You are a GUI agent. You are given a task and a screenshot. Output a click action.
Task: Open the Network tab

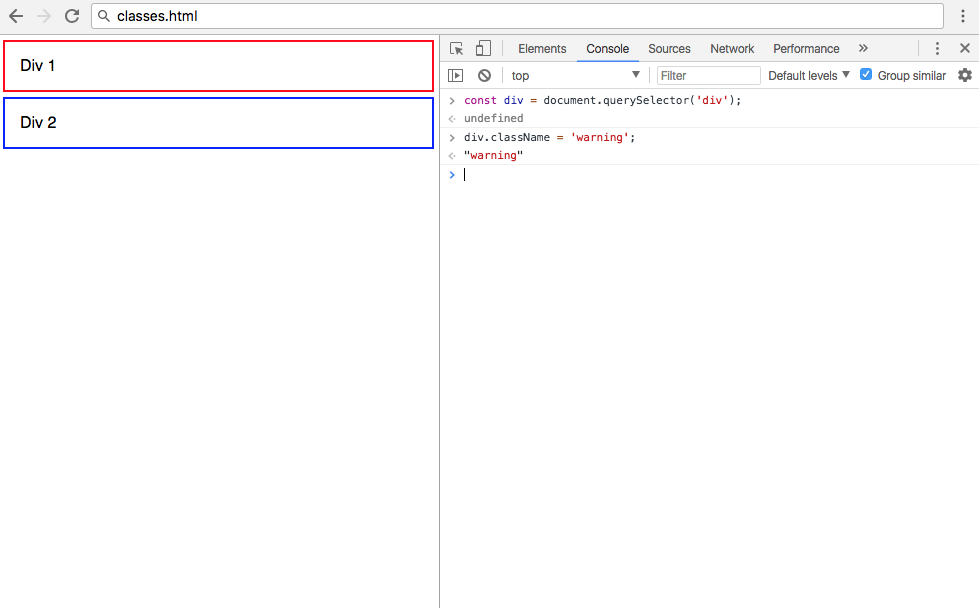(x=731, y=48)
